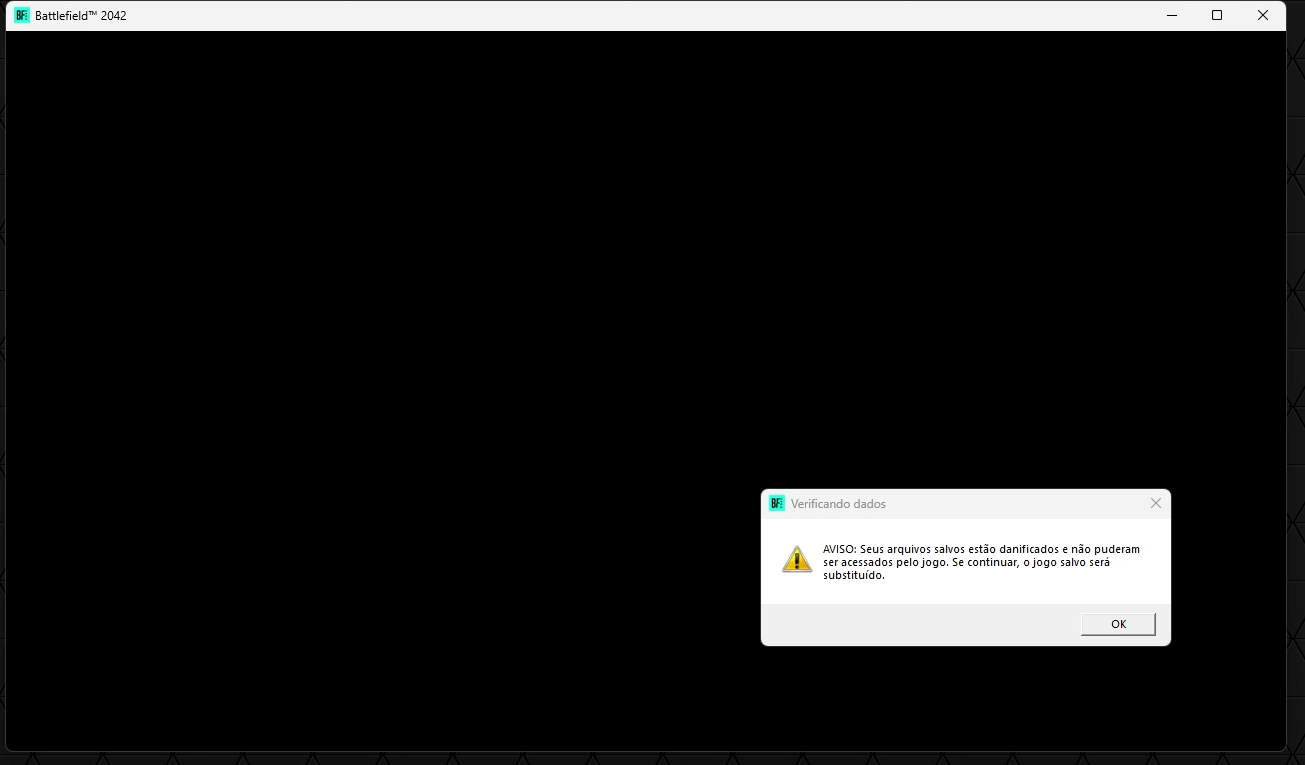Close the Verificando dados dialog
The height and width of the screenshot is (765, 1305).
tap(1155, 503)
